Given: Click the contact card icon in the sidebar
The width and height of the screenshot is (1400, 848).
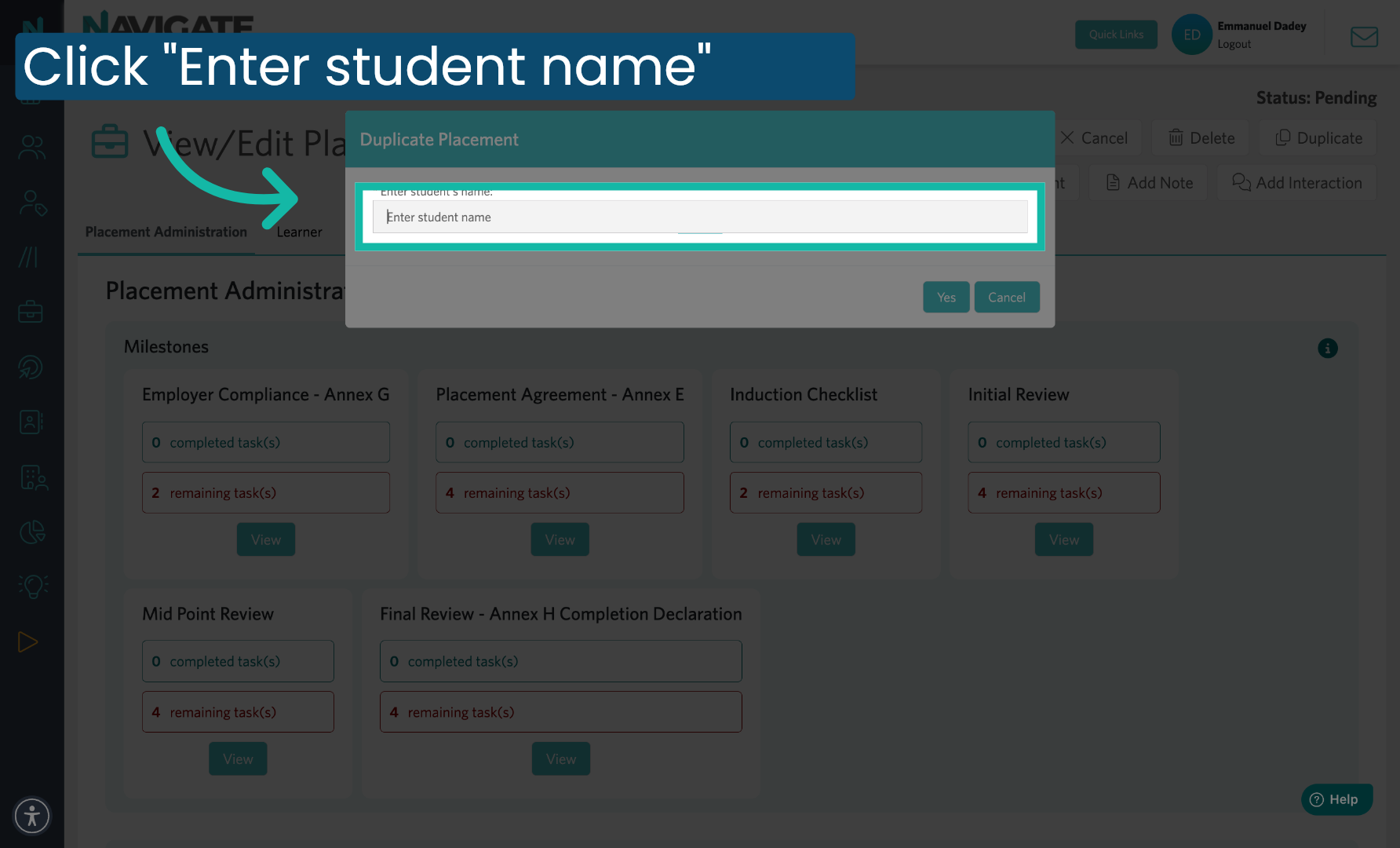Looking at the screenshot, I should 30,422.
